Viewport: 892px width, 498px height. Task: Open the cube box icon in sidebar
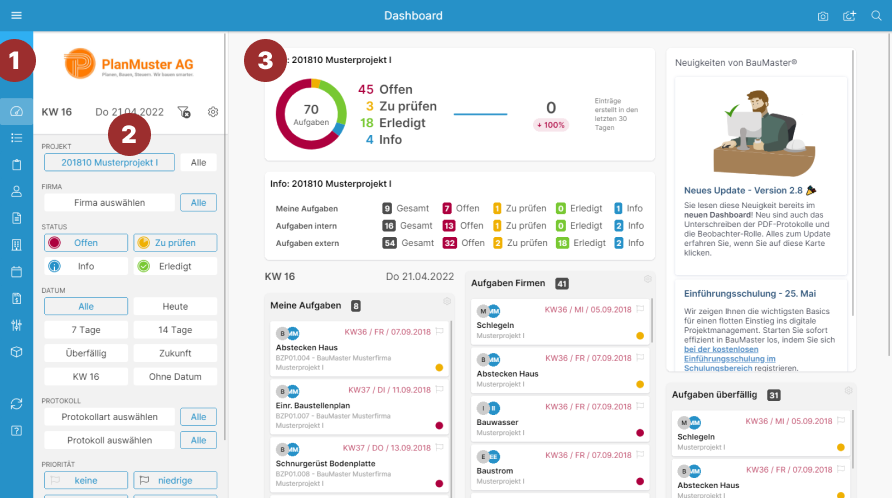click(16, 352)
